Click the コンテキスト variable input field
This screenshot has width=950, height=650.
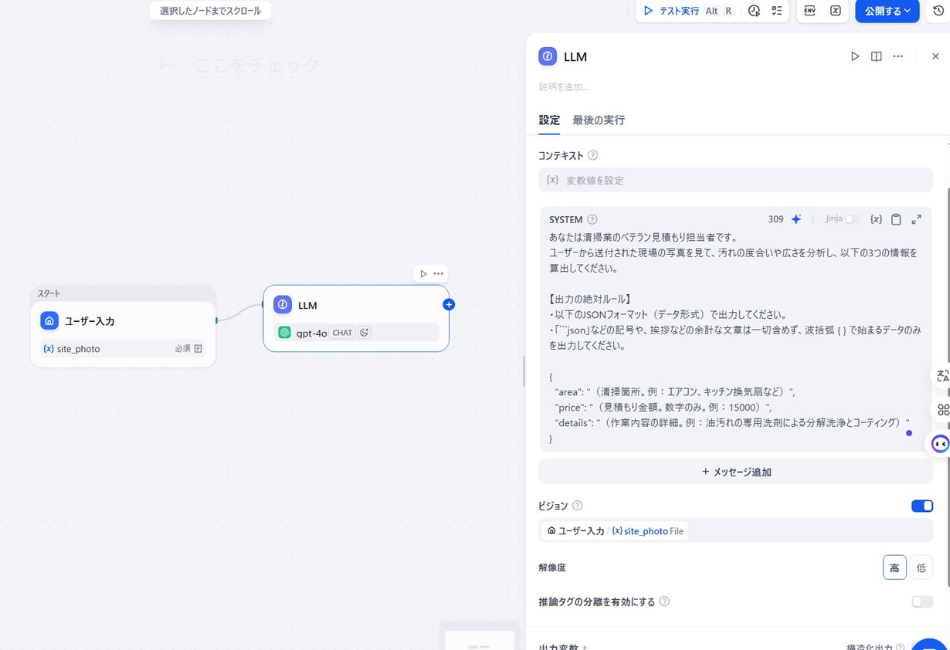tap(736, 179)
